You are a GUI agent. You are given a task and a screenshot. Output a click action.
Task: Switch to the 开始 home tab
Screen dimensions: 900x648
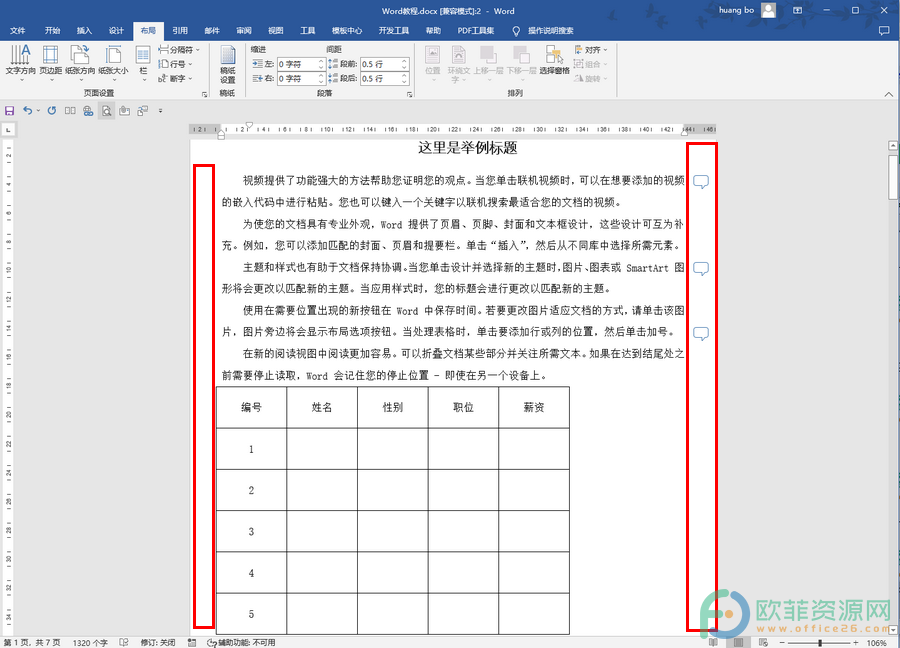coord(52,30)
